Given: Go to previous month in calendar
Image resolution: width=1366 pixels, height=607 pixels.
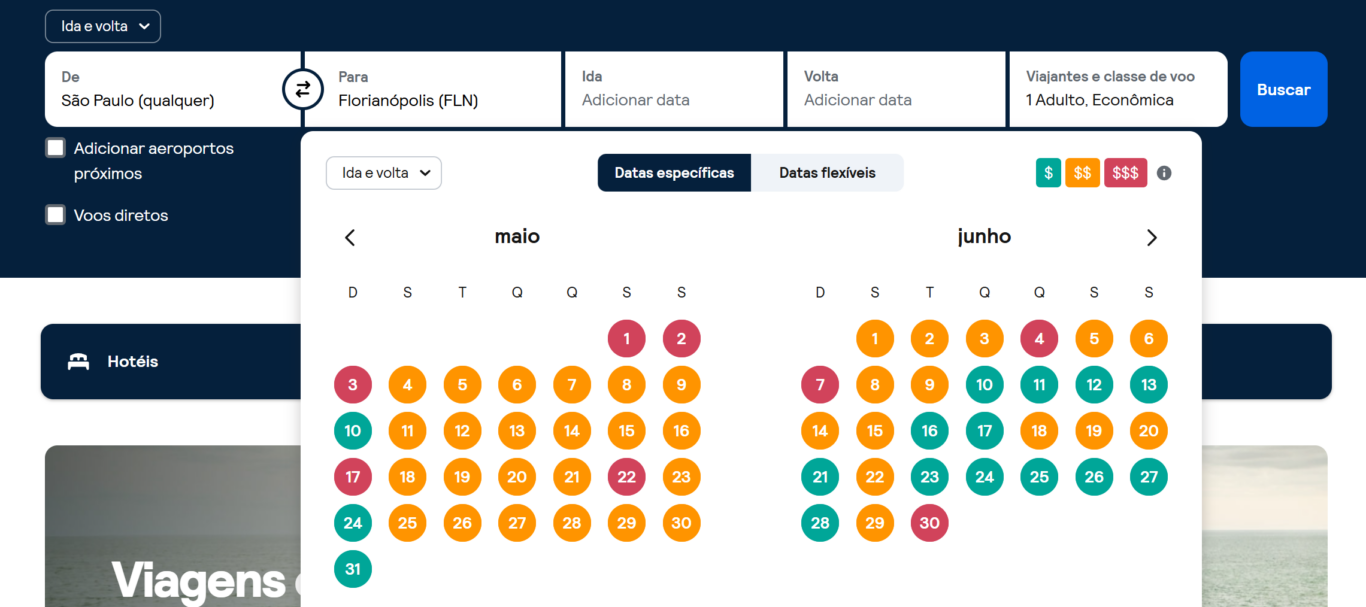Looking at the screenshot, I should 350,237.
